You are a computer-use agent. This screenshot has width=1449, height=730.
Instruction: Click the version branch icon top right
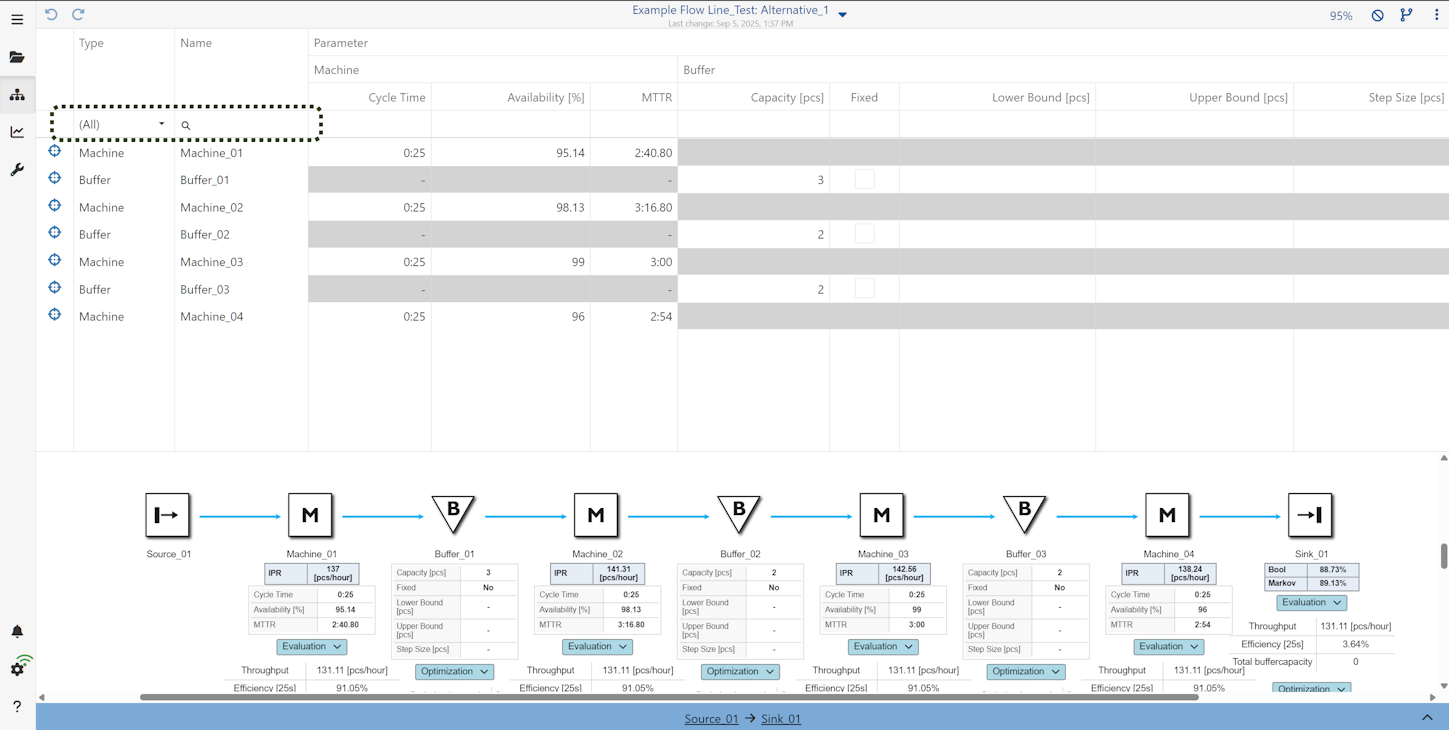pyautogui.click(x=1405, y=14)
